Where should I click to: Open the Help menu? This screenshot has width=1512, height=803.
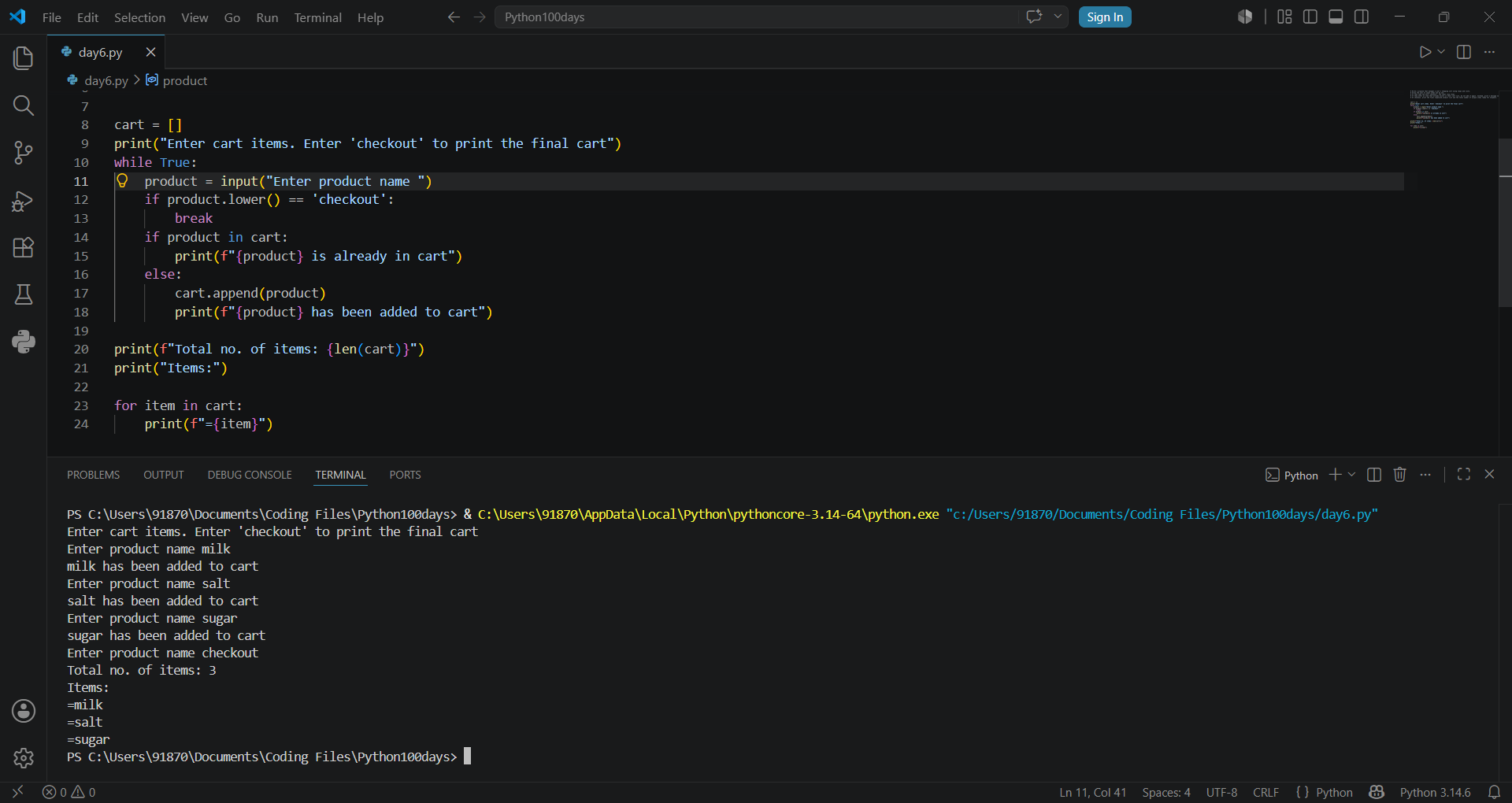pos(370,17)
